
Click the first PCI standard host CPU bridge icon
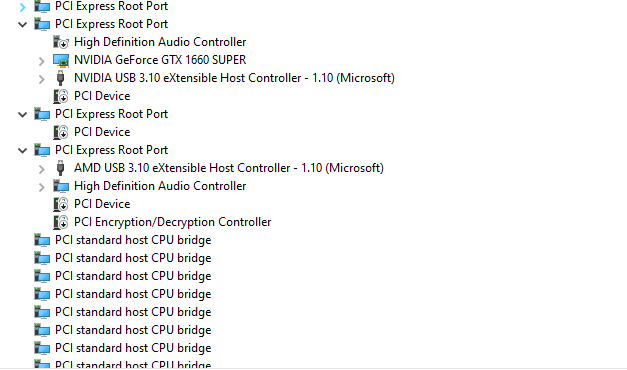click(x=42, y=240)
